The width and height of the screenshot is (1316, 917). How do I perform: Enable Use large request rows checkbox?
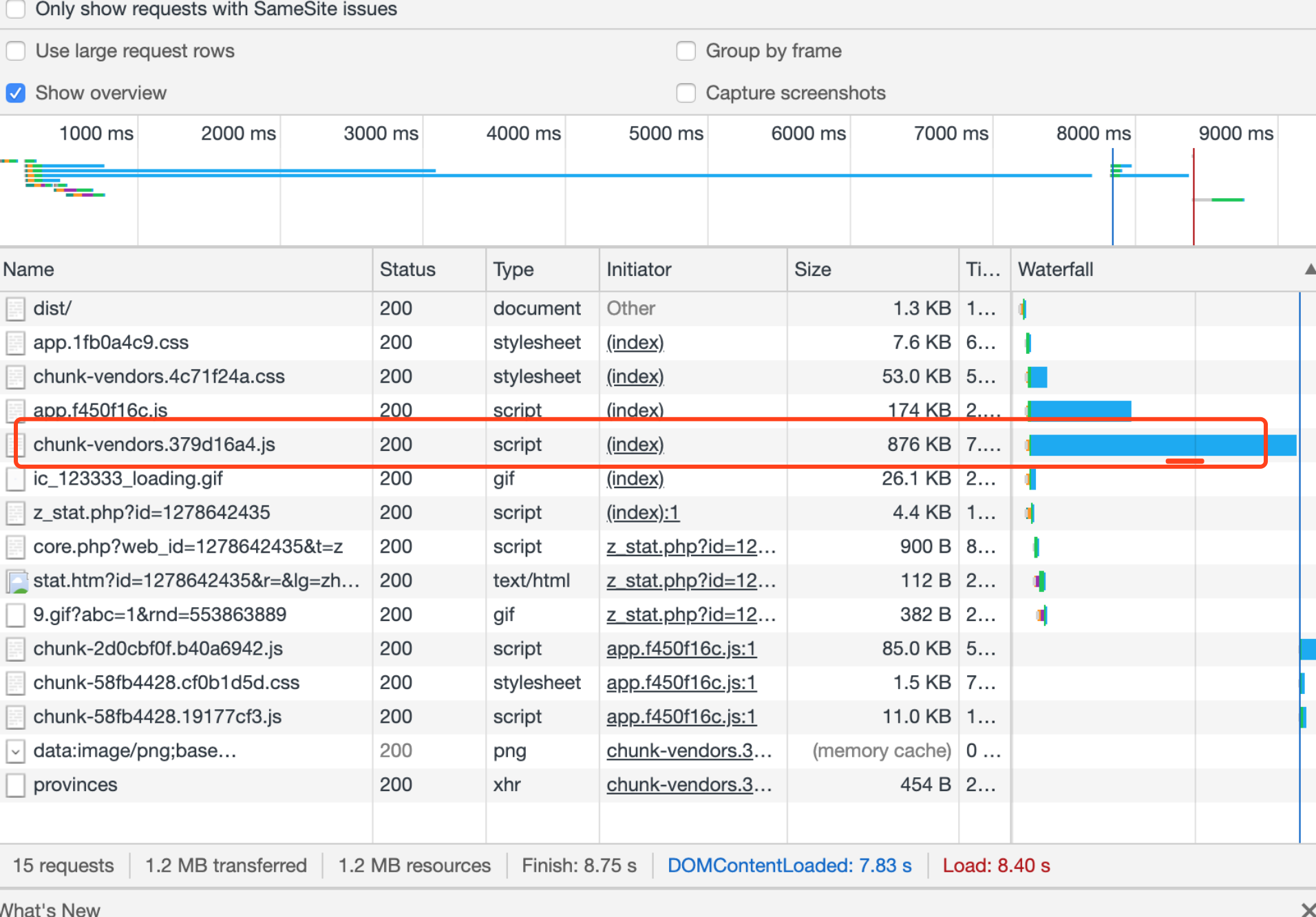click(x=15, y=51)
